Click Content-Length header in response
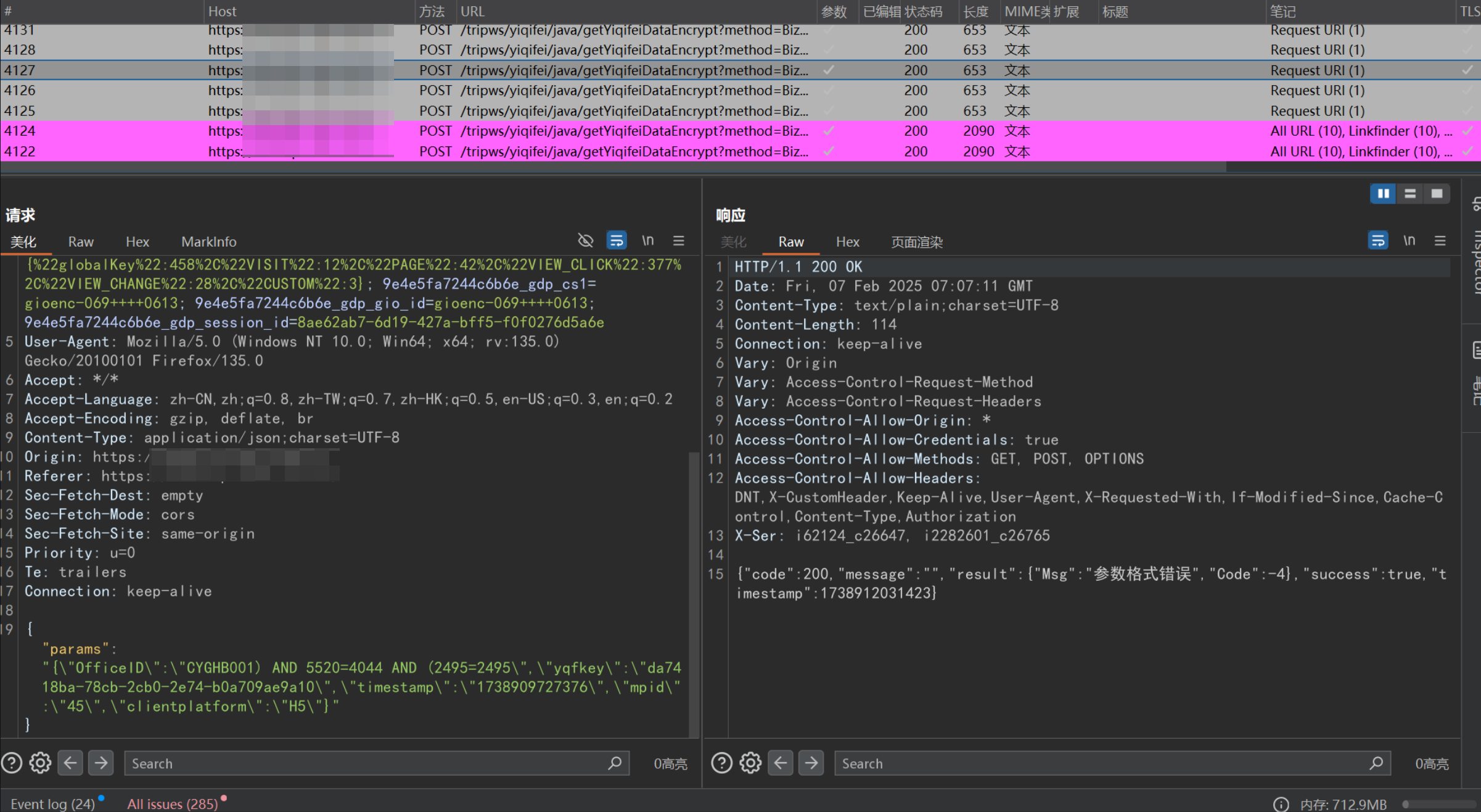This screenshot has width=1481, height=812. coord(816,324)
